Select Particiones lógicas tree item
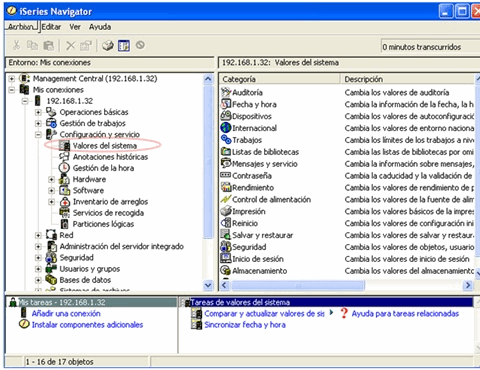480x370 pixels. [103, 224]
